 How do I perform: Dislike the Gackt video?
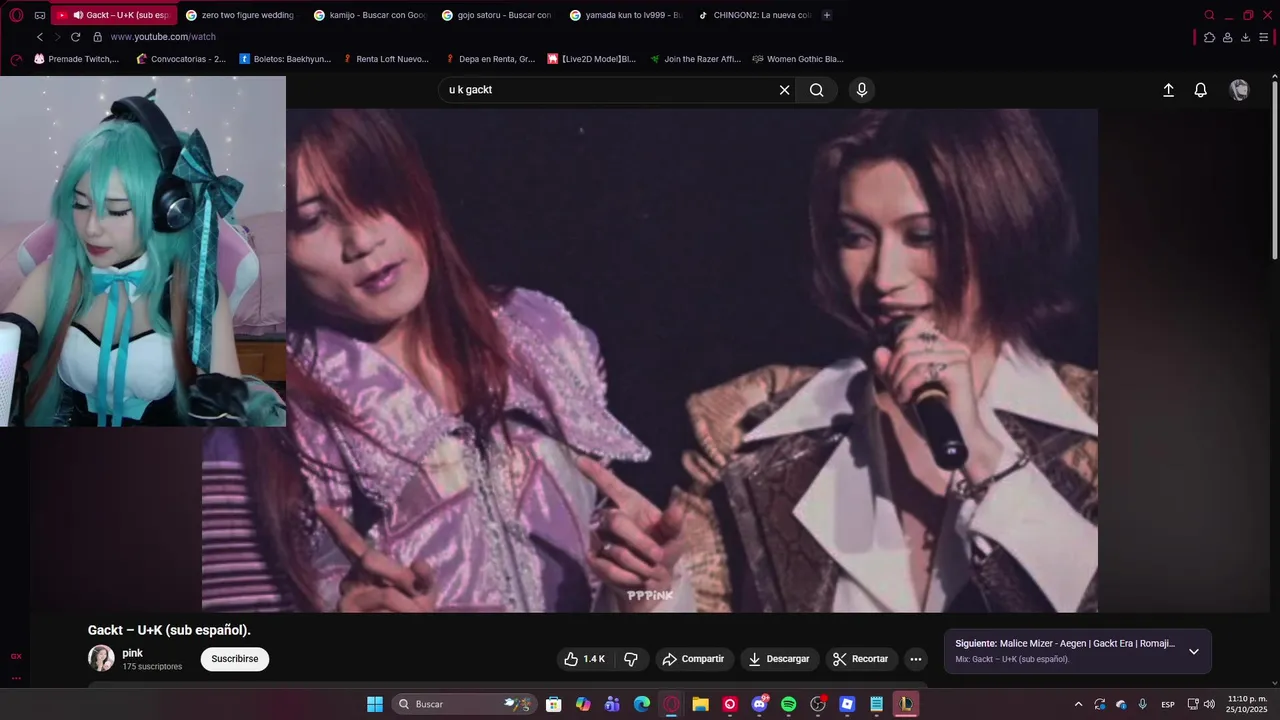tap(631, 659)
